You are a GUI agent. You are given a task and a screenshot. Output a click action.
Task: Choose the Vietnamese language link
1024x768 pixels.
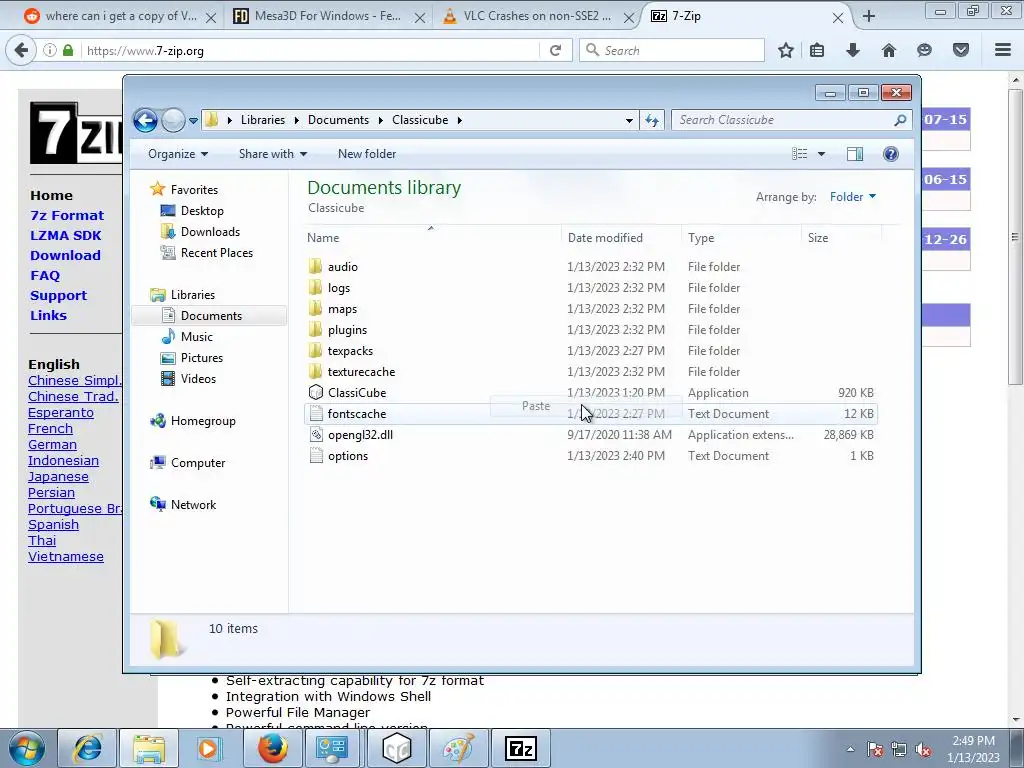click(x=65, y=557)
